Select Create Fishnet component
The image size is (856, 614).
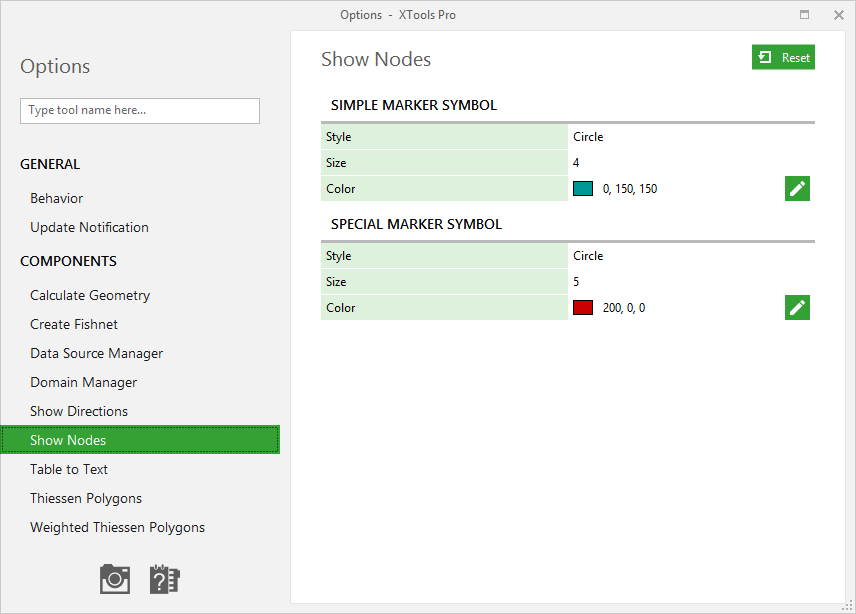[74, 324]
